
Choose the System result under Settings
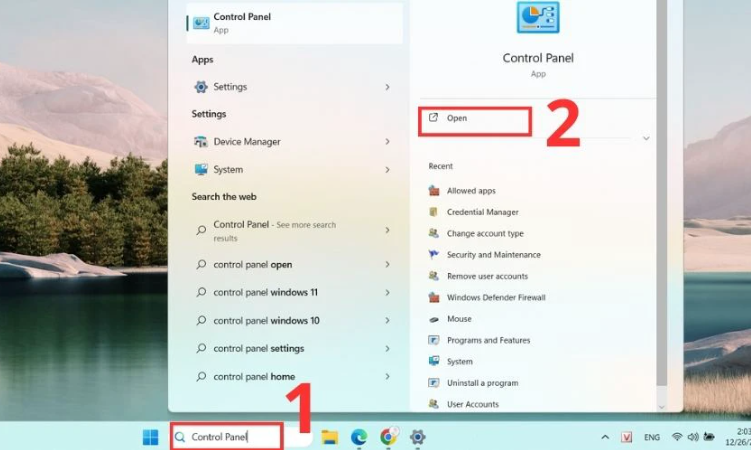(228, 170)
